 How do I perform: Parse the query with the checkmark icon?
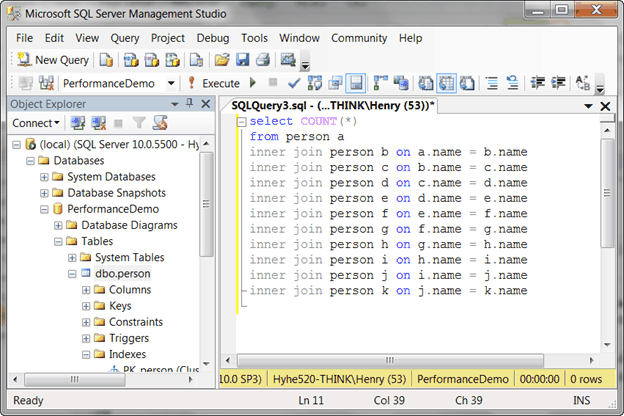point(294,83)
